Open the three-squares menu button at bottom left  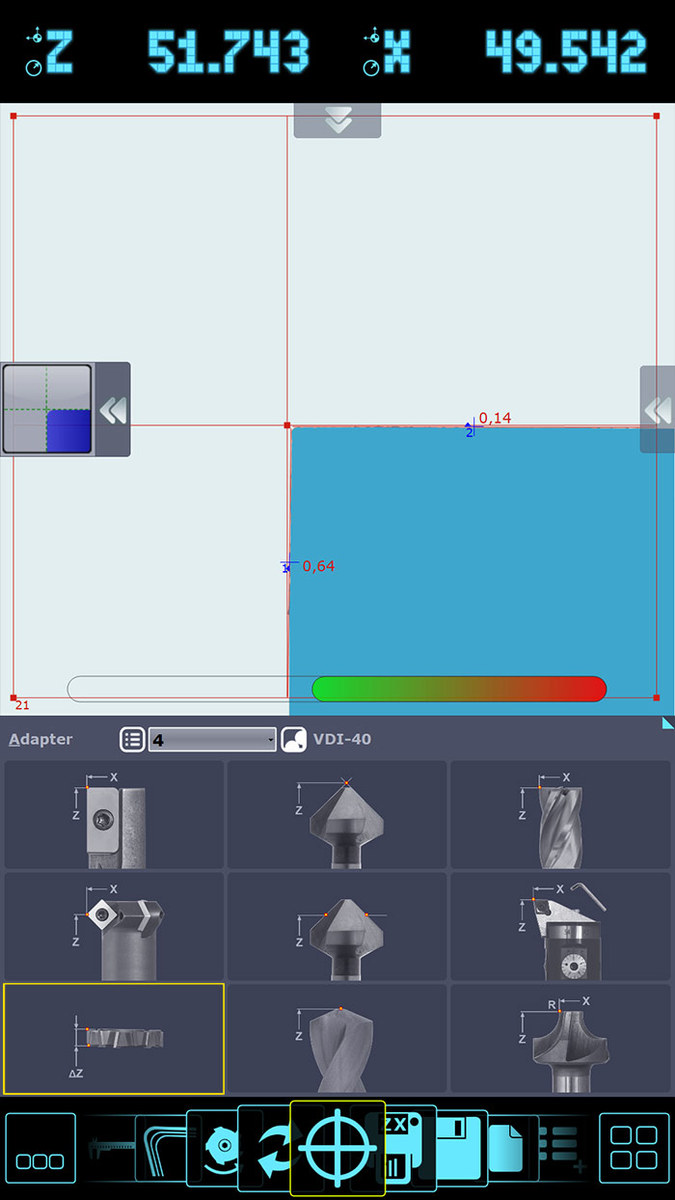(41, 1148)
